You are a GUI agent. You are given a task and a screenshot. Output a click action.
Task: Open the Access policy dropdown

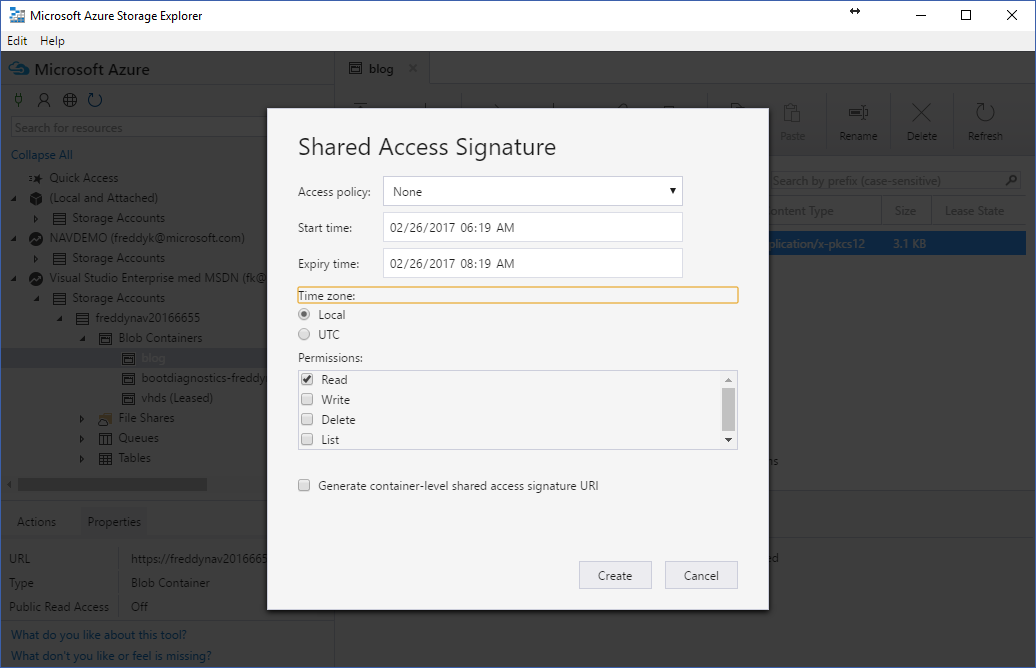(x=532, y=191)
